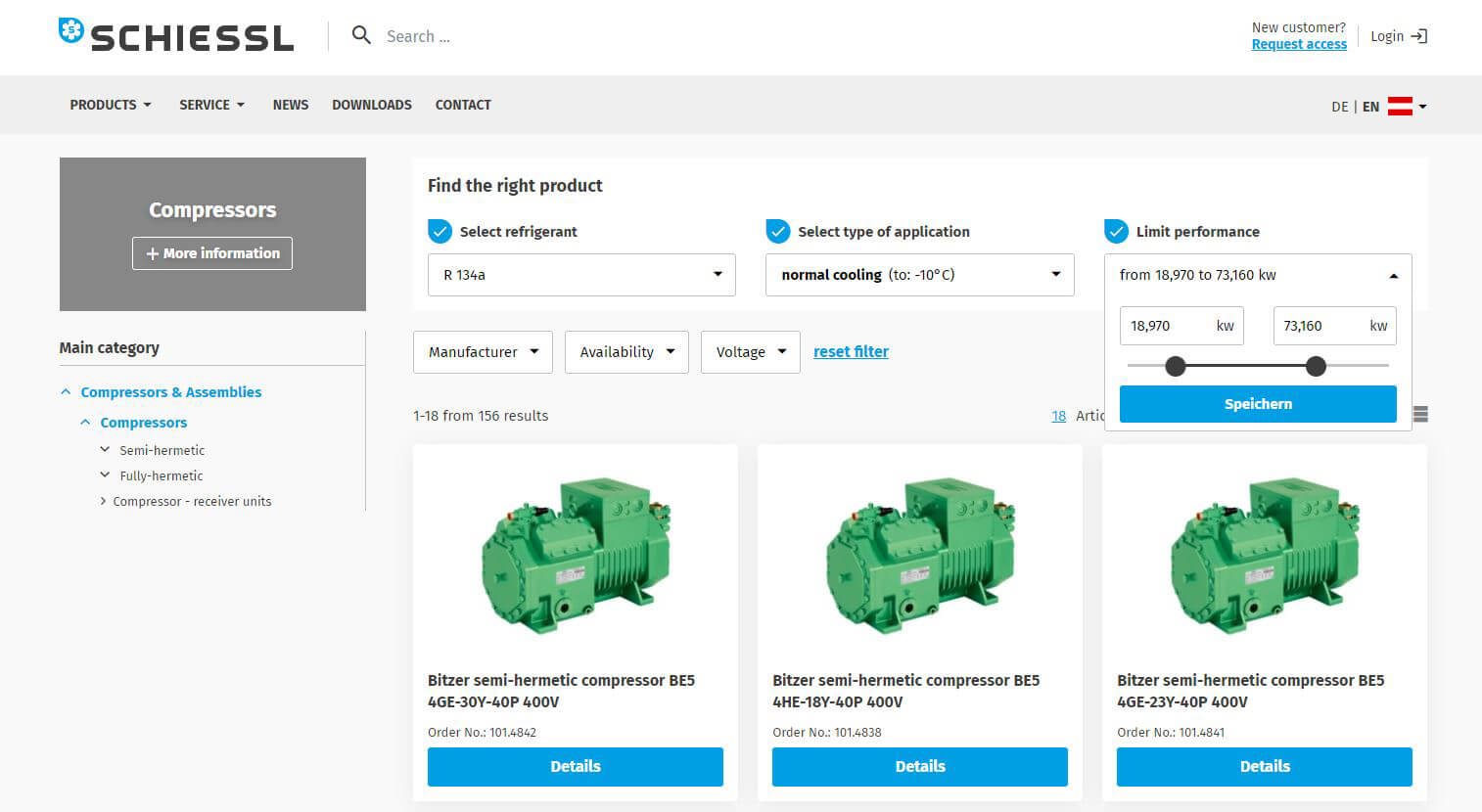Expand the Semi-hermetic subcategory
This screenshot has width=1482, height=812.
[x=105, y=450]
